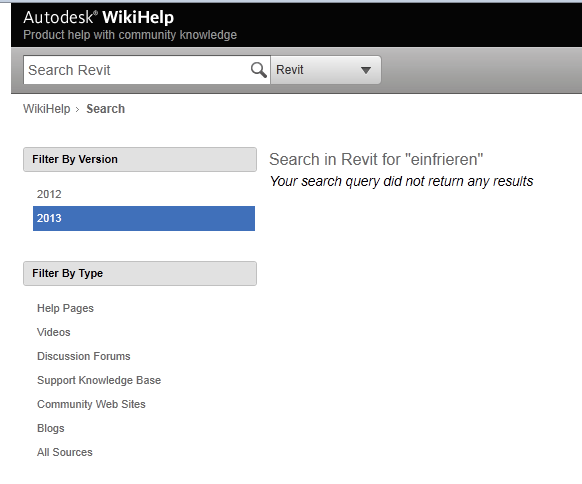This screenshot has height=484, width=582.
Task: Filter results by Blogs
Action: [x=50, y=428]
